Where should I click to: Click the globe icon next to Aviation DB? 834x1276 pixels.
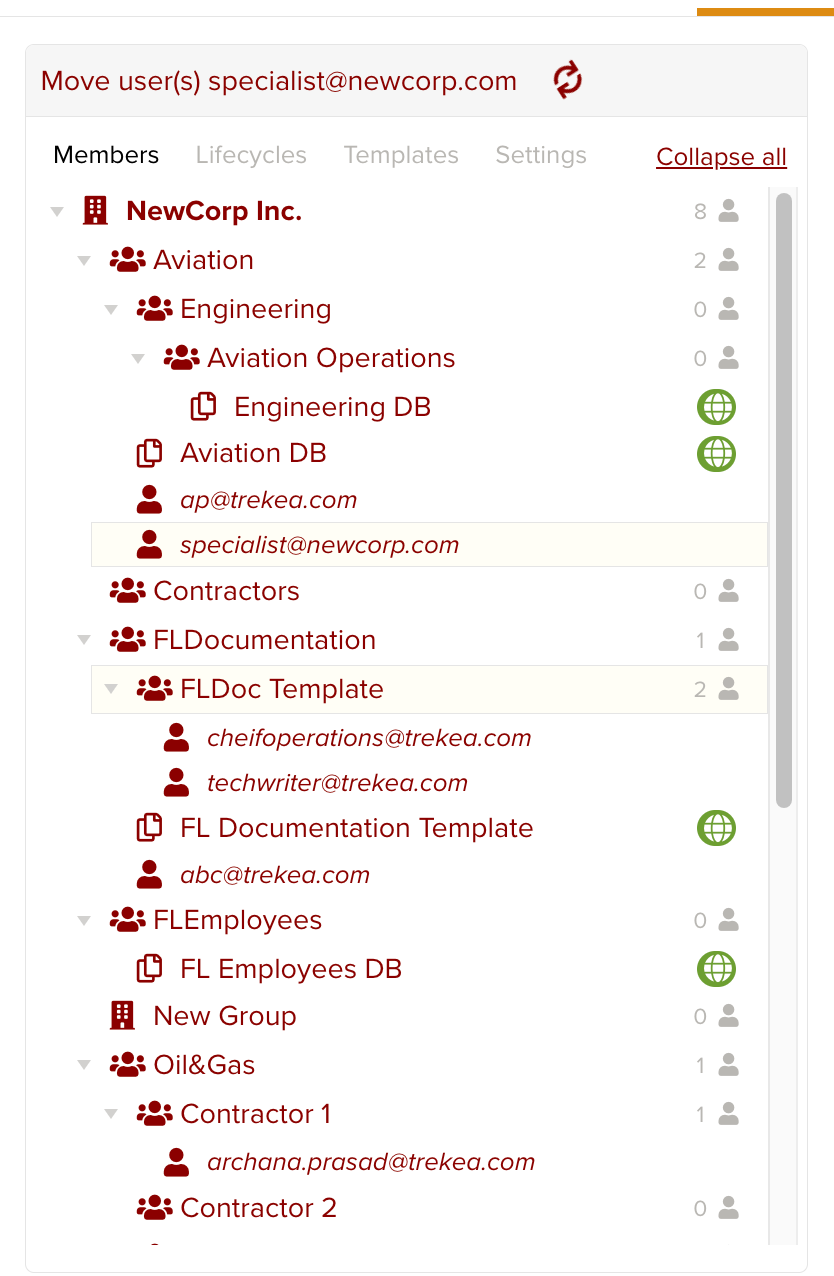point(716,453)
